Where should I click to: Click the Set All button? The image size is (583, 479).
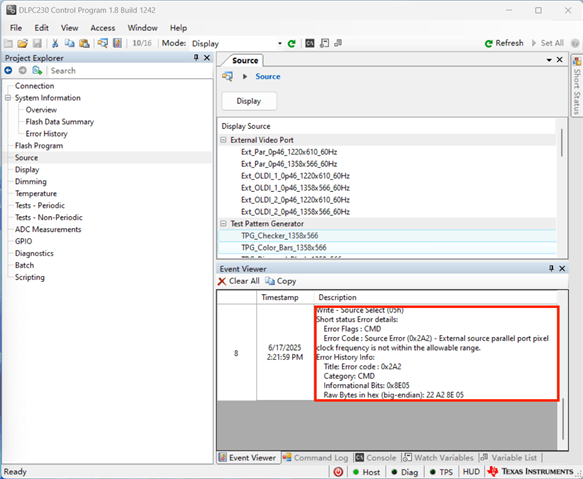[x=548, y=44]
